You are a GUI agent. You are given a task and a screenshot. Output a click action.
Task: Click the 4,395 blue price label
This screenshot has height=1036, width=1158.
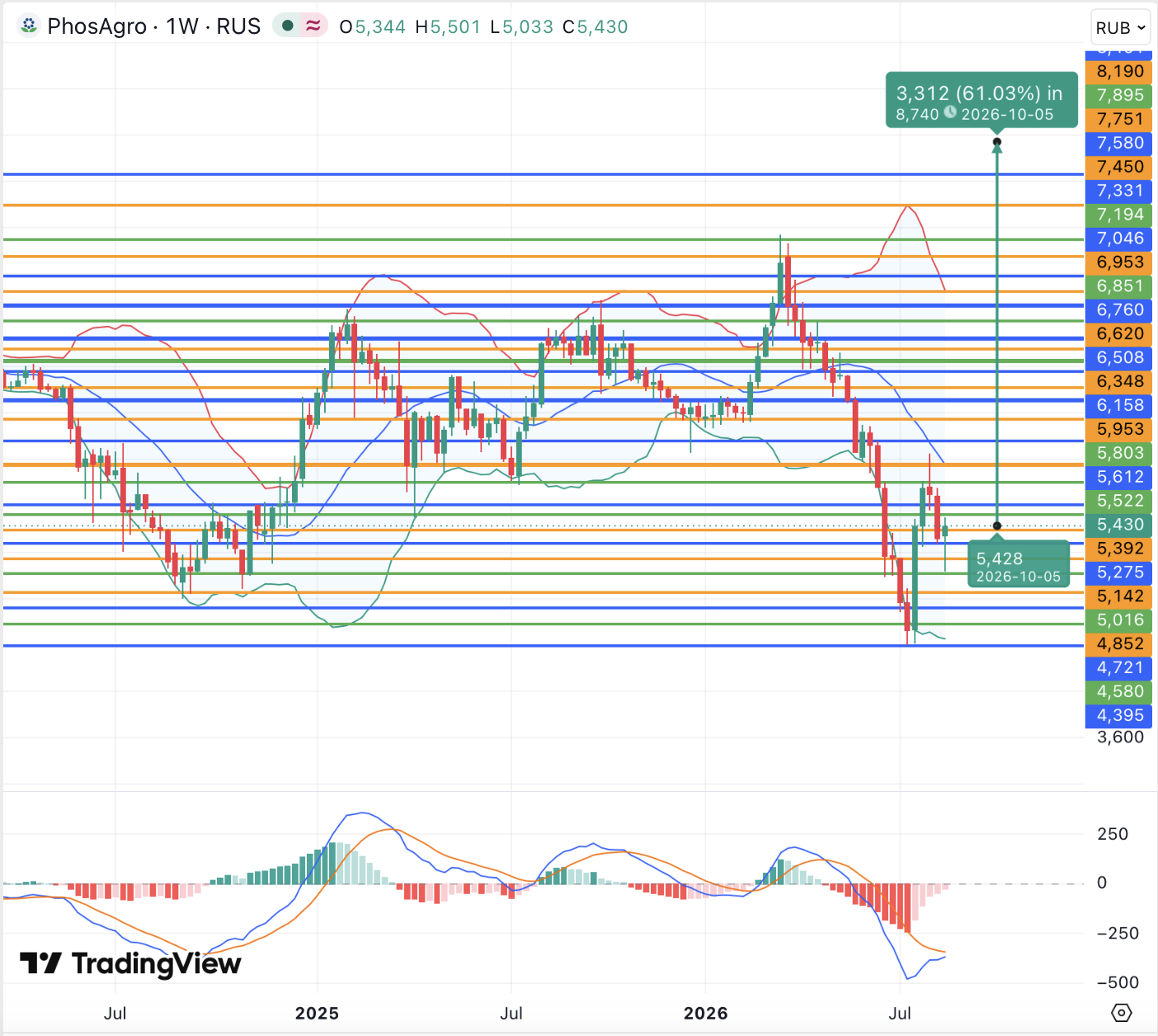pyautogui.click(x=1119, y=718)
